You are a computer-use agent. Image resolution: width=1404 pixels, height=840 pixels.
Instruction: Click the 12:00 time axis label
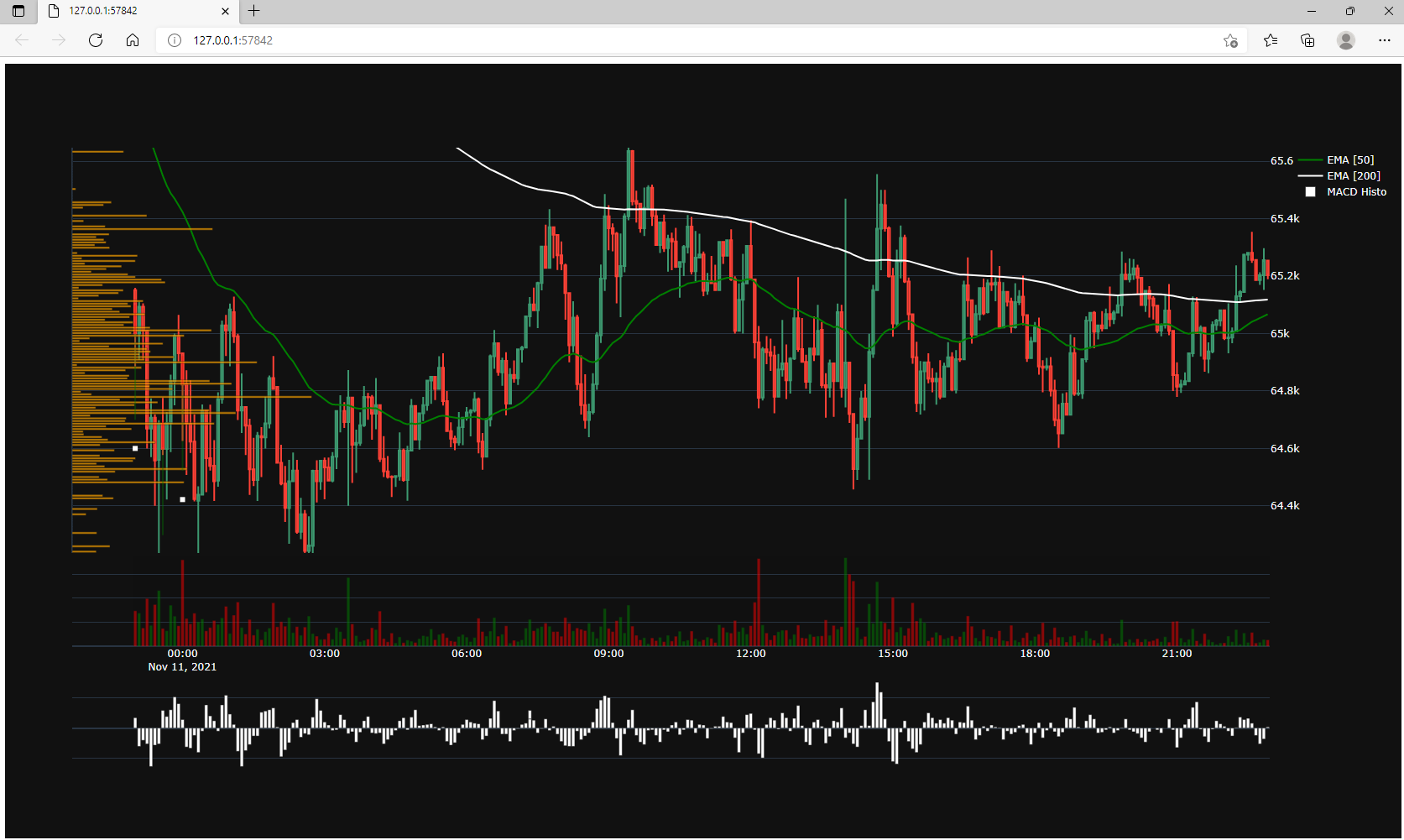(750, 654)
